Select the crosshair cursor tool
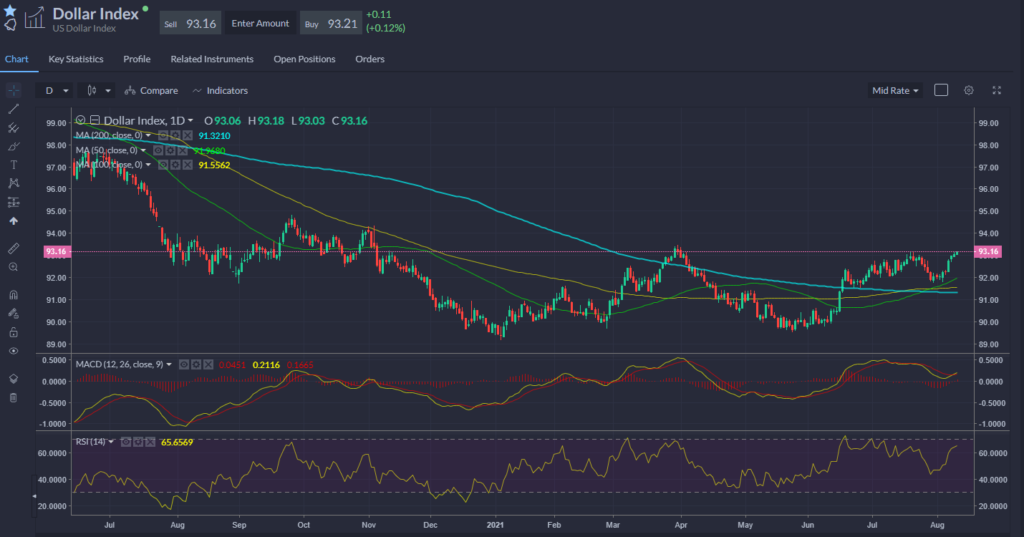1024x537 pixels. [x=14, y=90]
